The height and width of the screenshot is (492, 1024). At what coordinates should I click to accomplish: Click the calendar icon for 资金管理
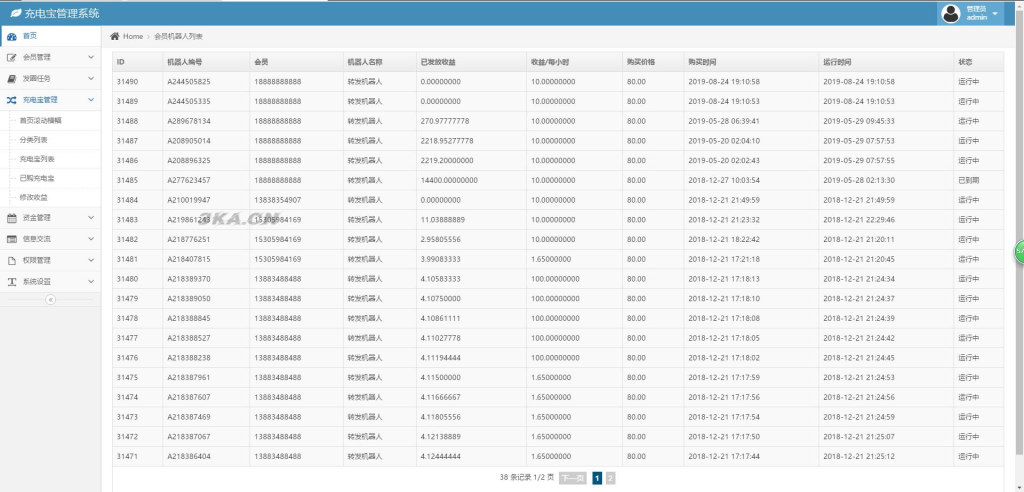(11, 217)
